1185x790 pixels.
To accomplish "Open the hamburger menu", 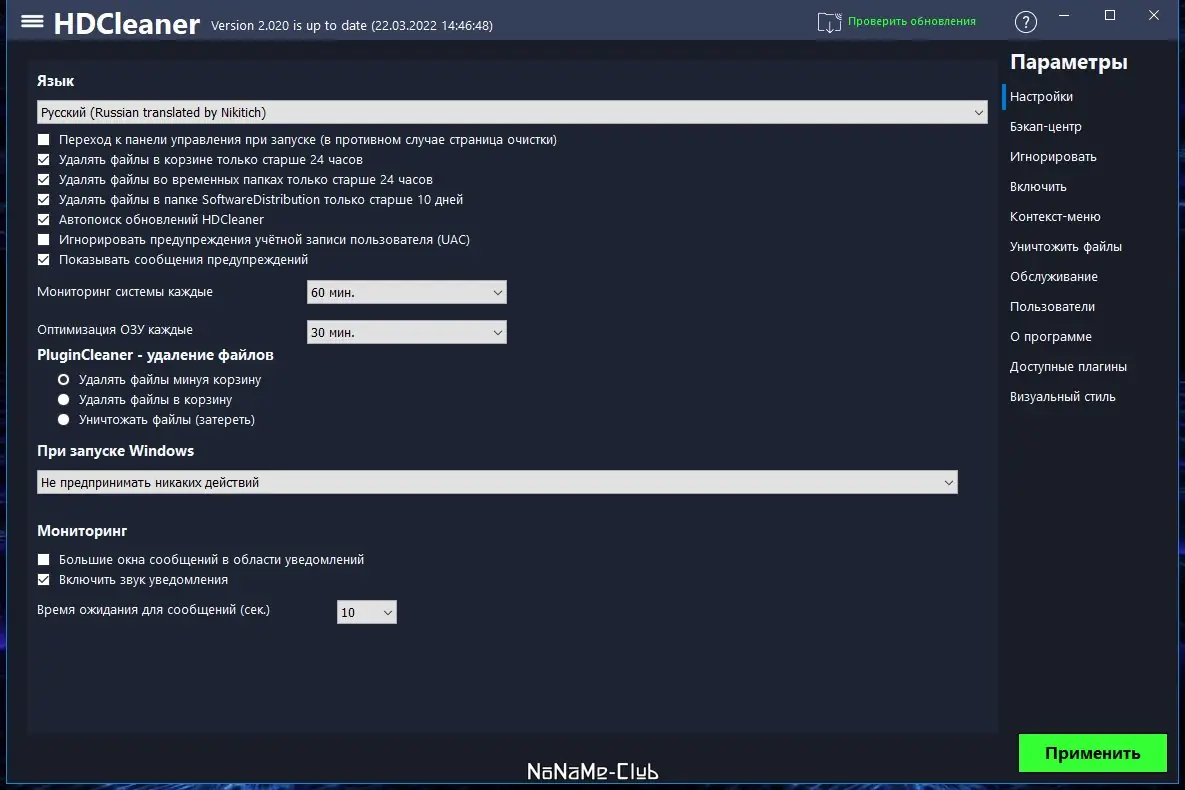I will [32, 21].
